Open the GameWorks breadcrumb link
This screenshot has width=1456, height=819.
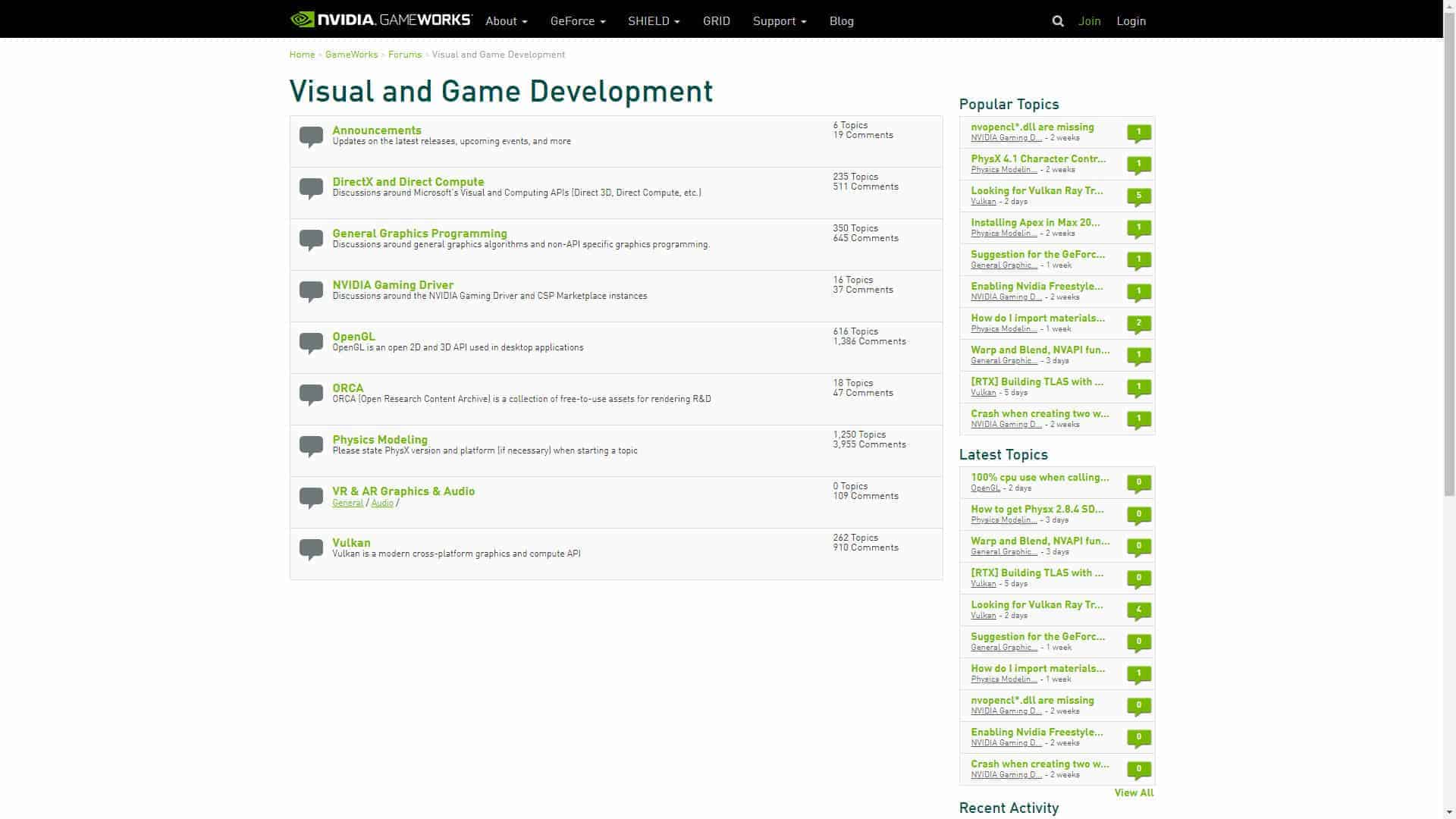(351, 54)
